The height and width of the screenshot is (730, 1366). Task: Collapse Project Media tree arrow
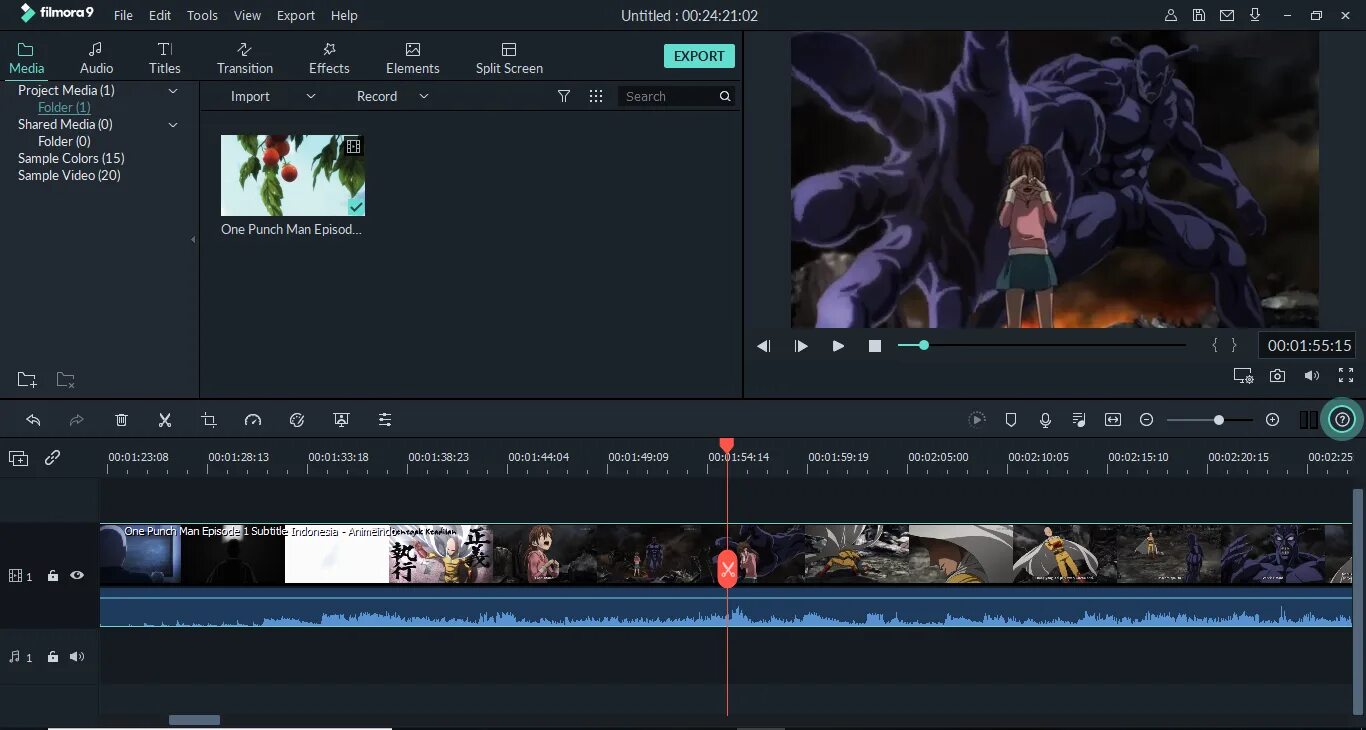[173, 91]
